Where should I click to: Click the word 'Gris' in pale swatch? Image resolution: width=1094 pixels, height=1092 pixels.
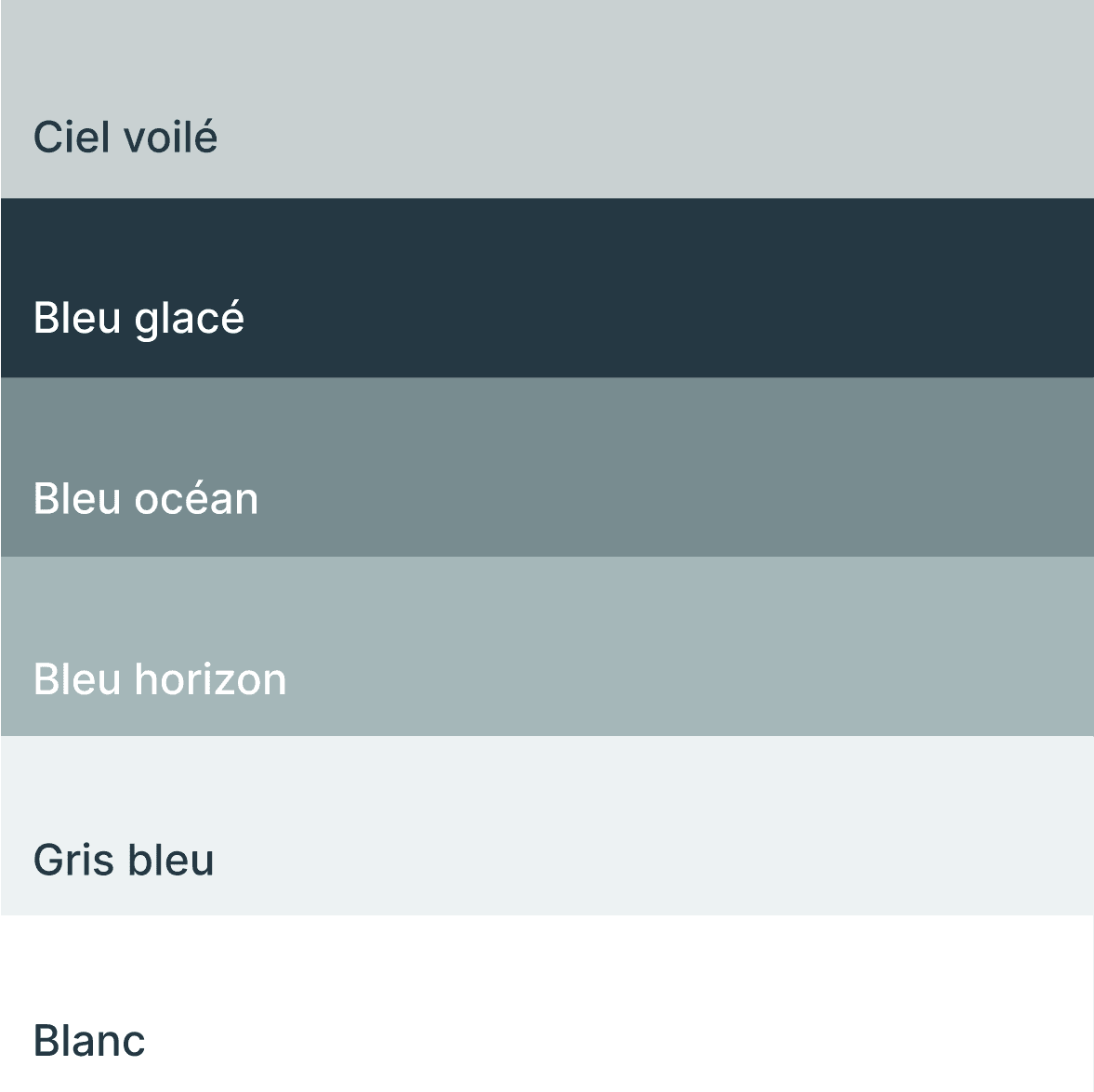[74, 860]
